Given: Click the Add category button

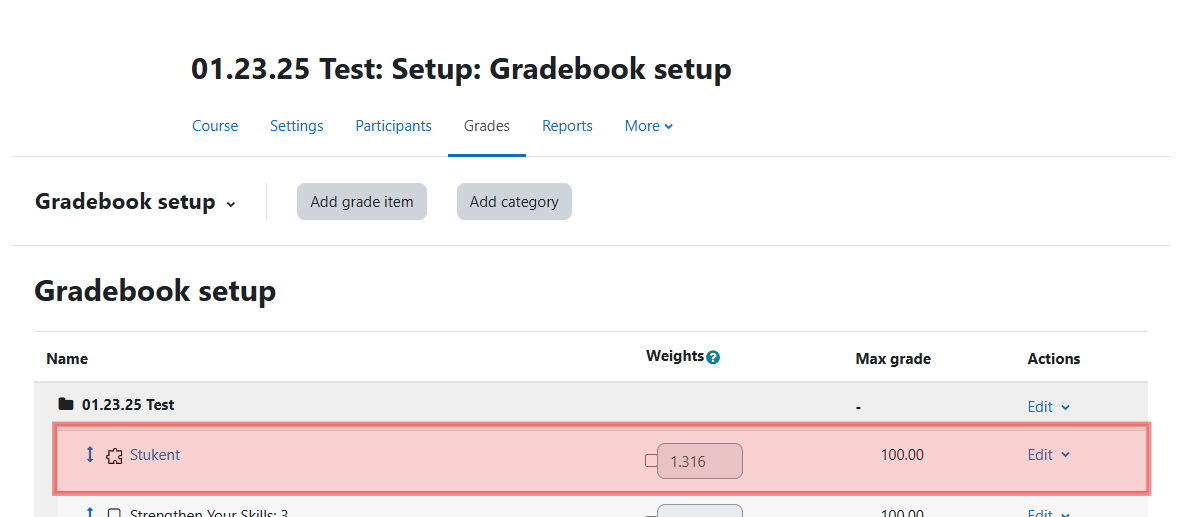Looking at the screenshot, I should [514, 202].
